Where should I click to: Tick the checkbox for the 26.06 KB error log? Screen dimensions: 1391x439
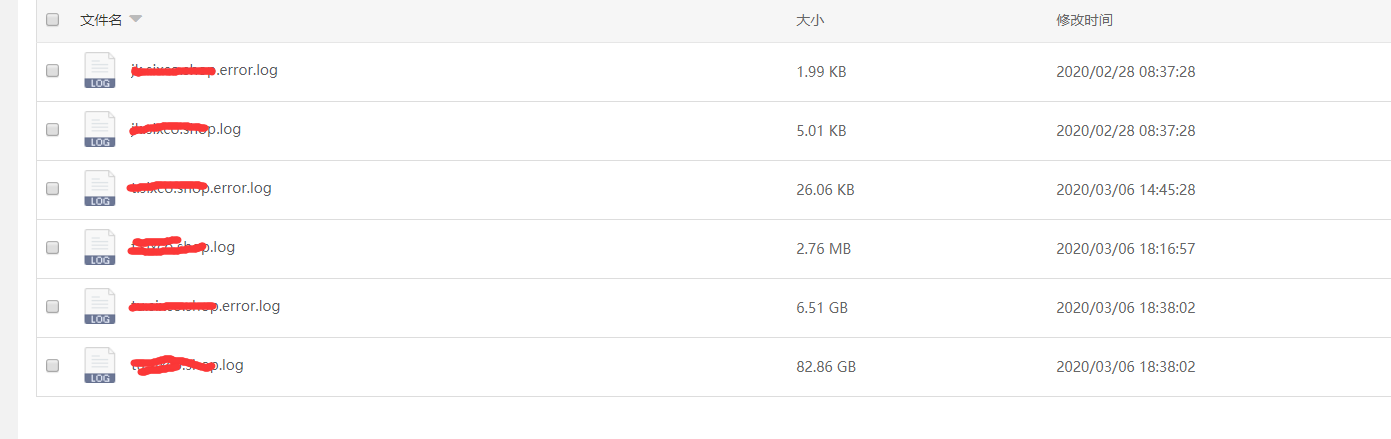[x=53, y=188]
